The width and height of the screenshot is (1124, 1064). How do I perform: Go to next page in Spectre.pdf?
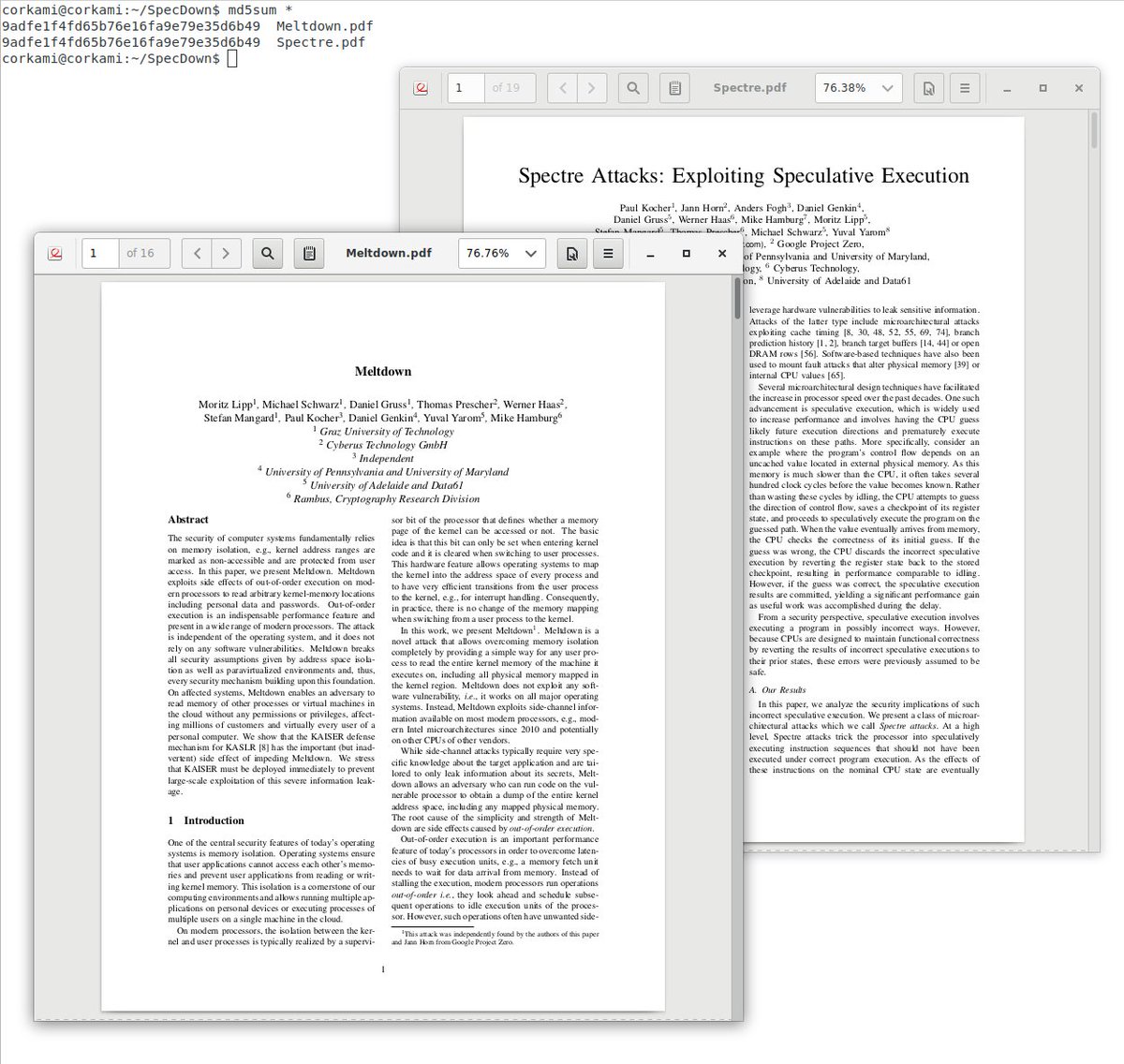tap(592, 88)
